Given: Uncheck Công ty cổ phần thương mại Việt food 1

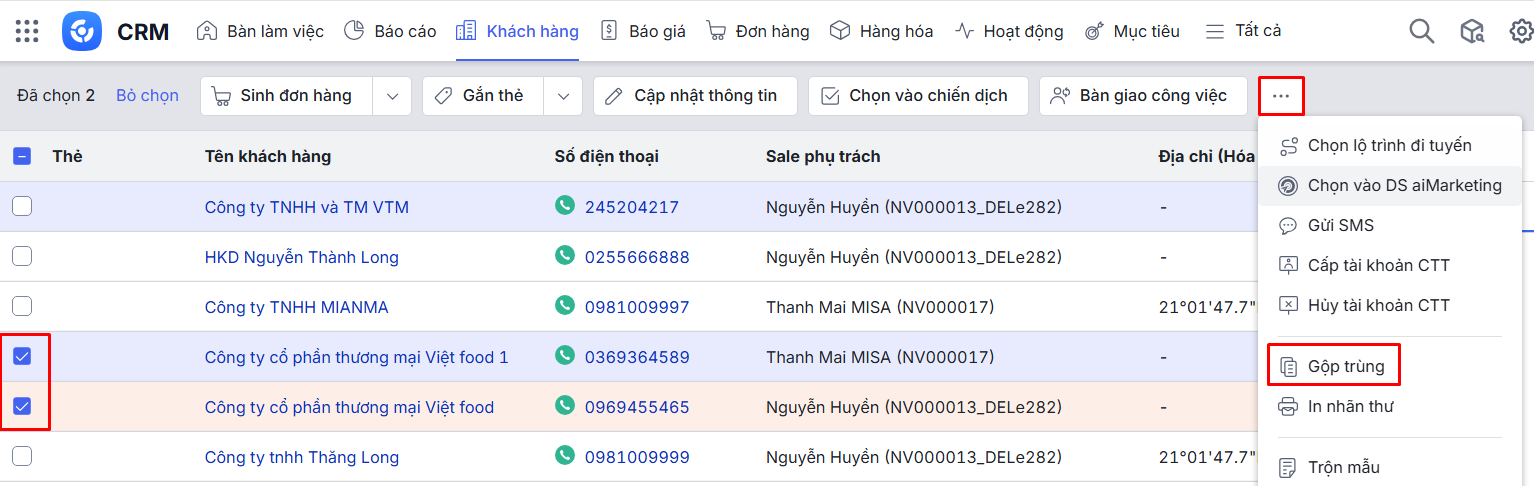Looking at the screenshot, I should (x=22, y=356).
